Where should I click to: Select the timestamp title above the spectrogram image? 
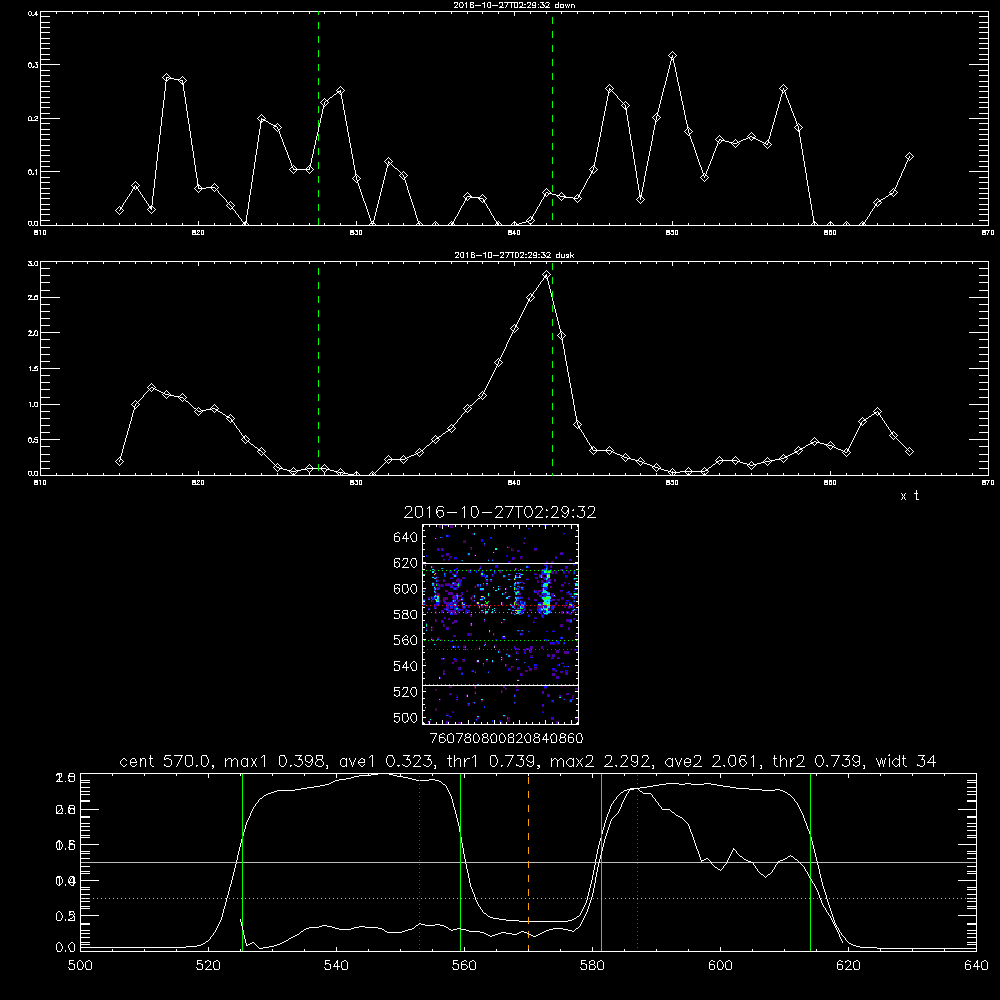pyautogui.click(x=500, y=512)
